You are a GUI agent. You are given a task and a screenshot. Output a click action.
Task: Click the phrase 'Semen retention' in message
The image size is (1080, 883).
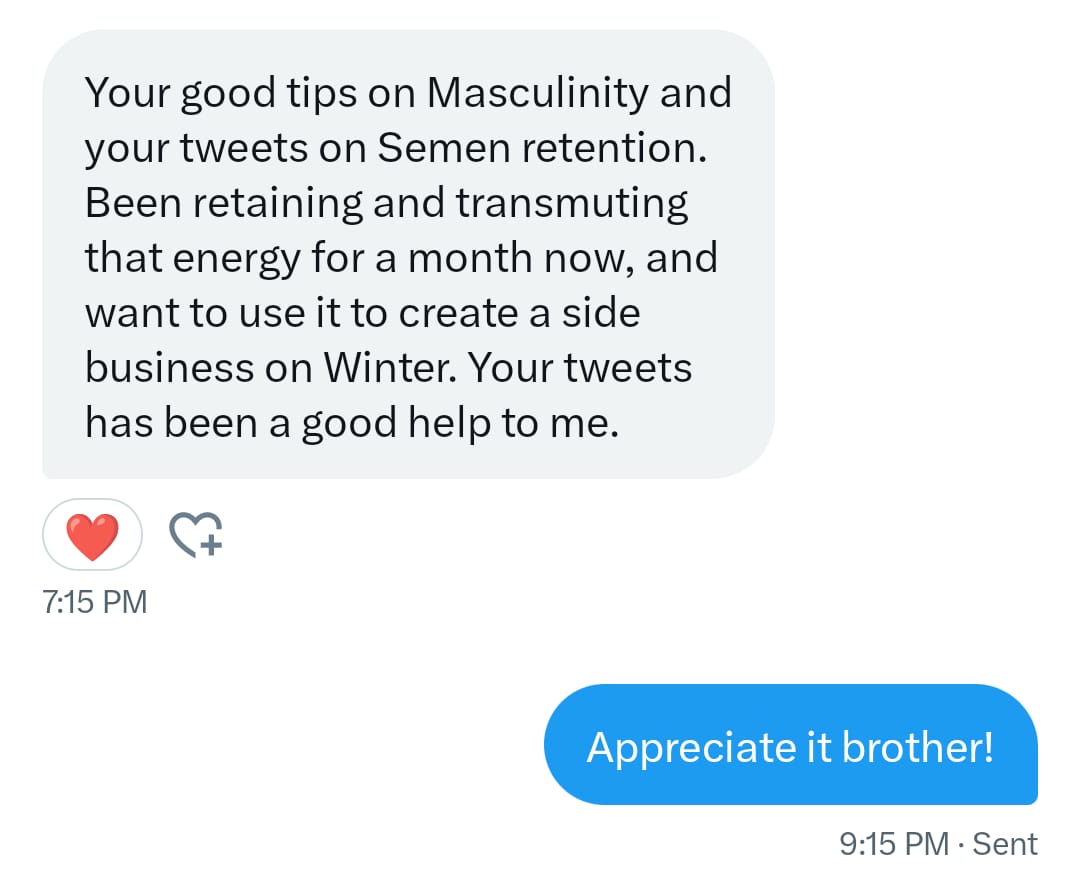[x=542, y=147]
